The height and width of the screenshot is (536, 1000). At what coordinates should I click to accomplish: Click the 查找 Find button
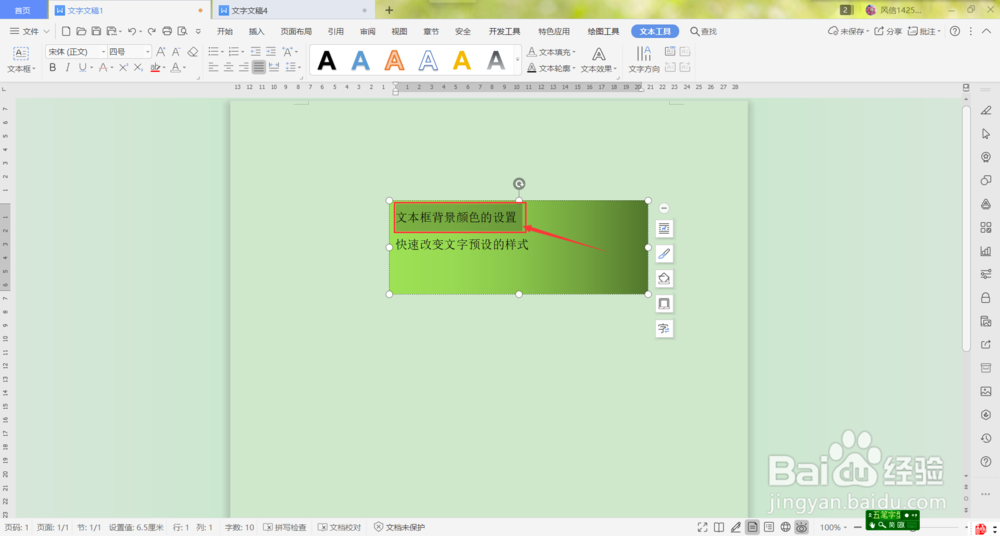[703, 31]
